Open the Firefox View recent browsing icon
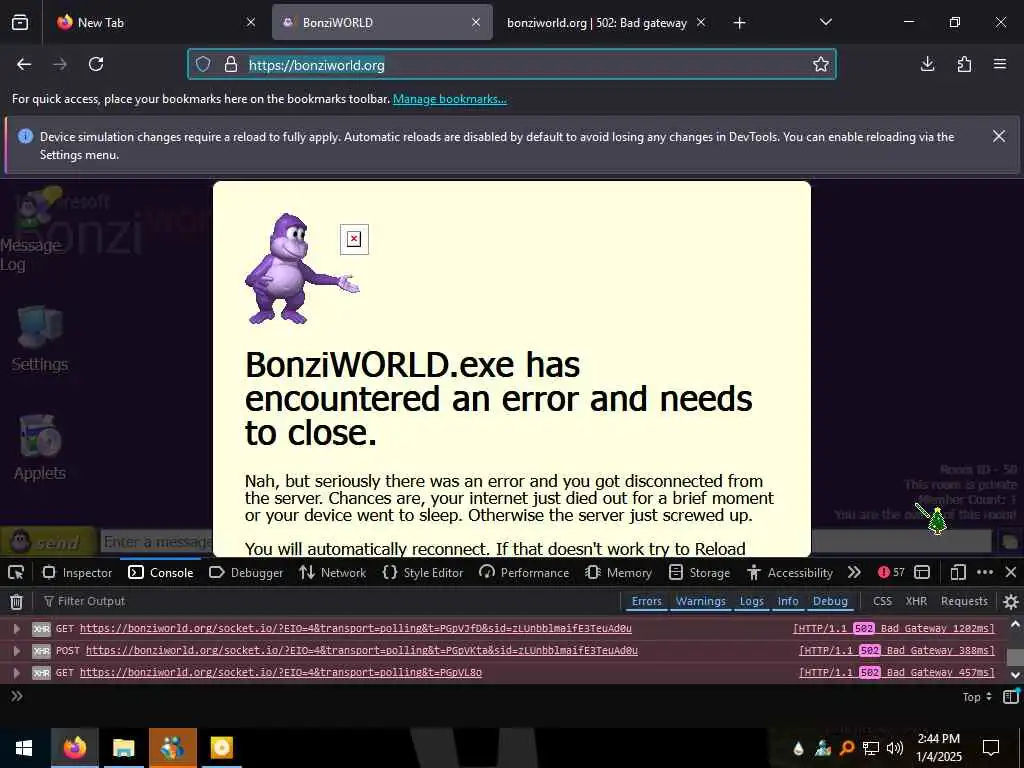This screenshot has width=1024, height=768. tap(20, 23)
